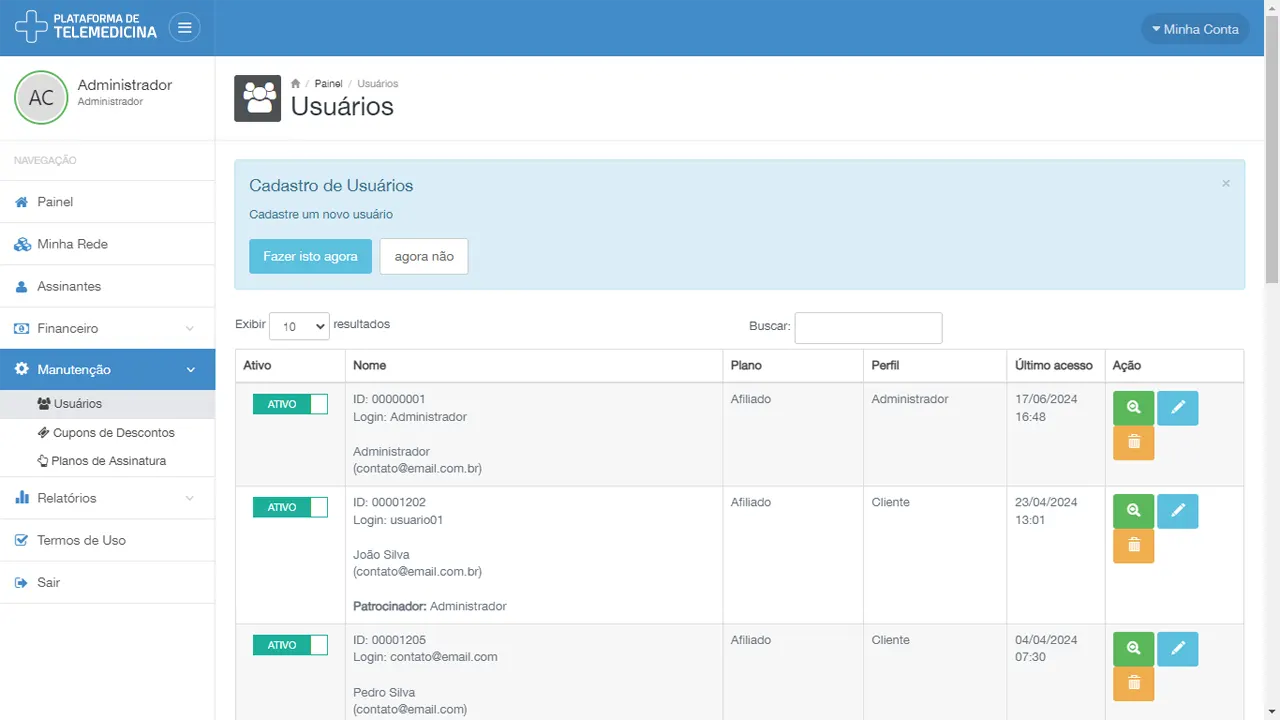Open Painel in the sidebar
The image size is (1280, 720).
click(107, 202)
